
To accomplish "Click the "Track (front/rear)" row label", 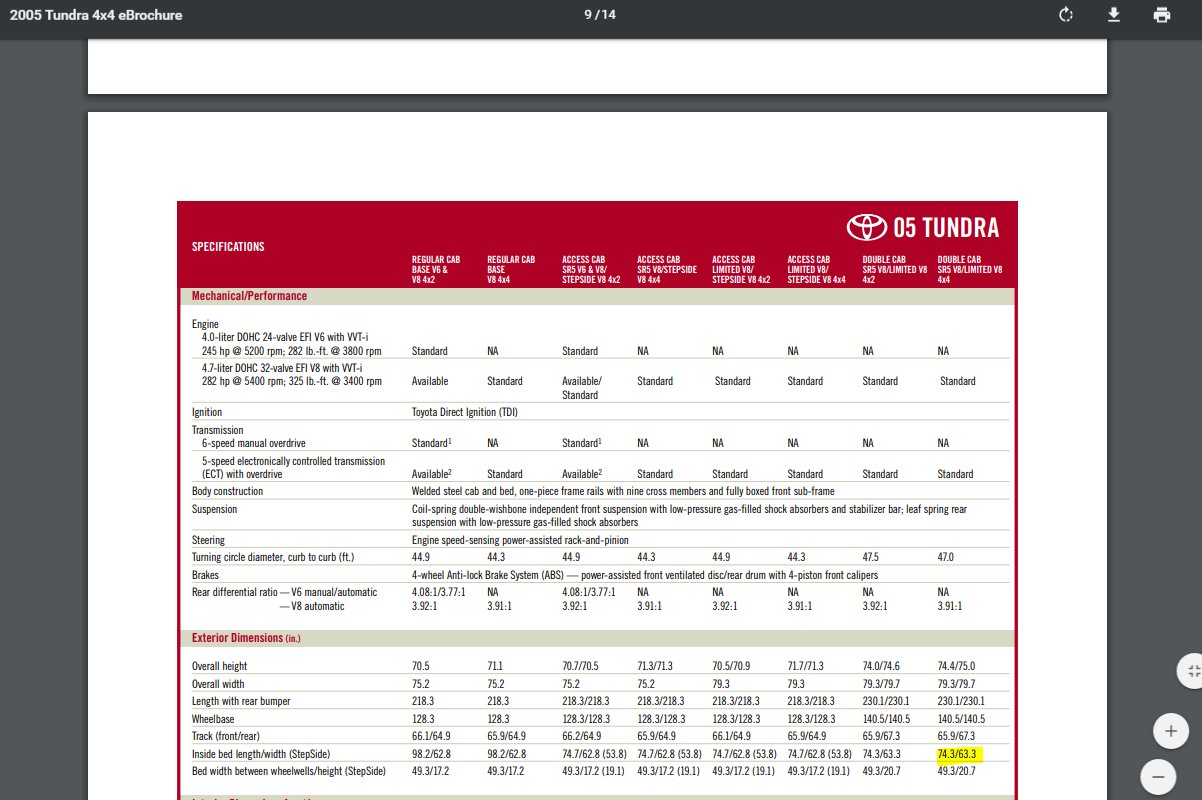I will click(228, 736).
